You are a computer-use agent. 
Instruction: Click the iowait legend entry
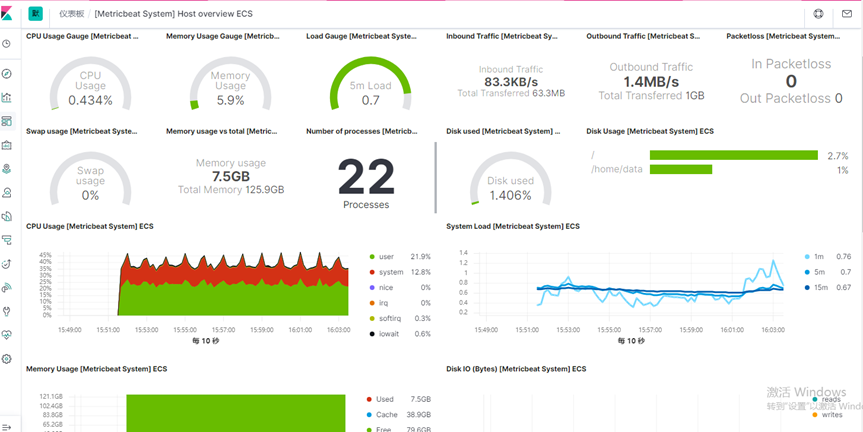point(400,334)
